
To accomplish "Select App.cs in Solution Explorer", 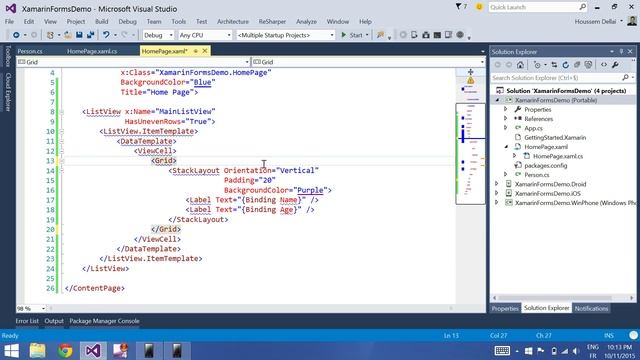I will click(533, 128).
